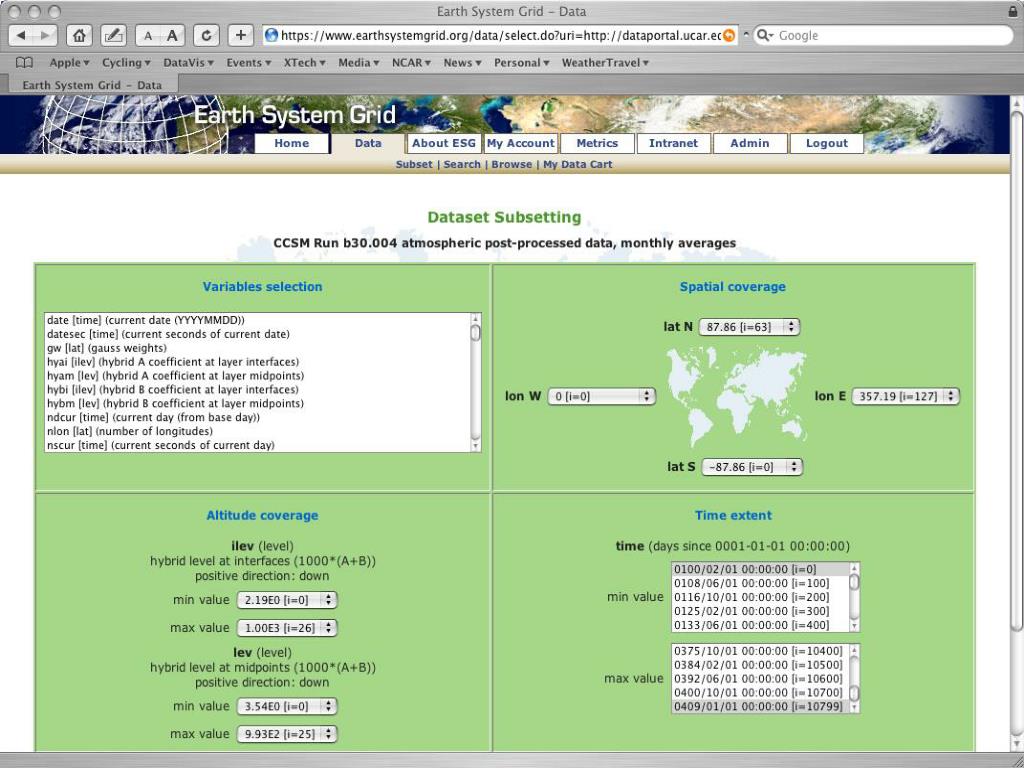Go to the Home tab of ESG

(291, 143)
